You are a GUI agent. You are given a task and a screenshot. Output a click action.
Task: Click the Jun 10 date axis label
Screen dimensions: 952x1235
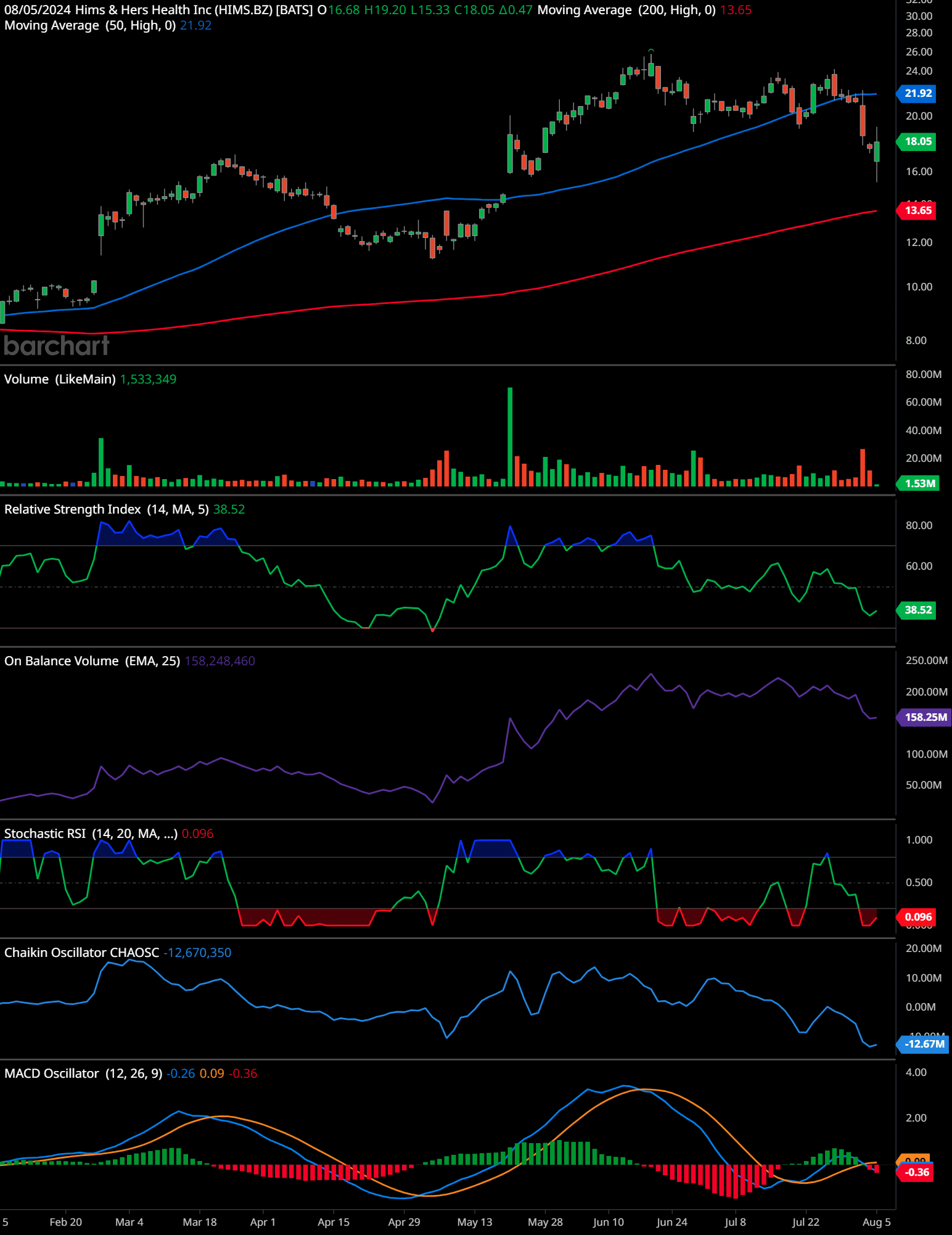609,1223
